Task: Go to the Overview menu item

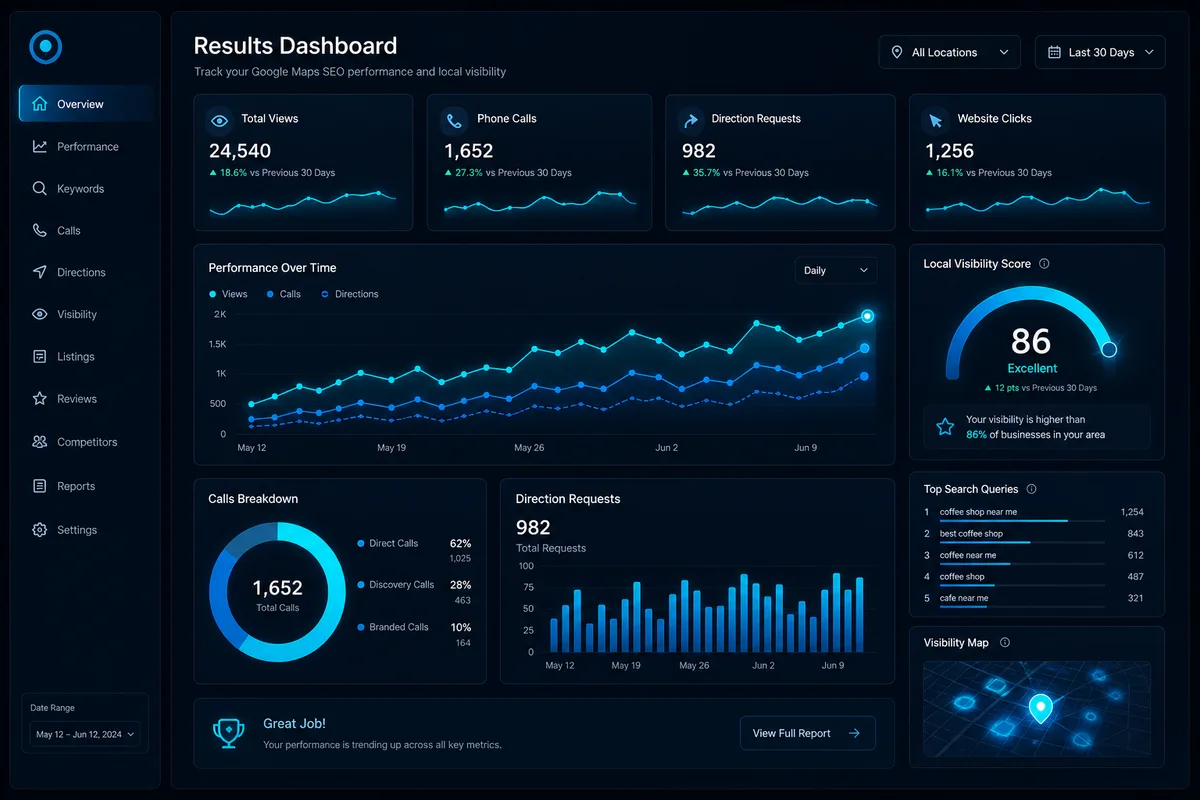Action: 86,104
